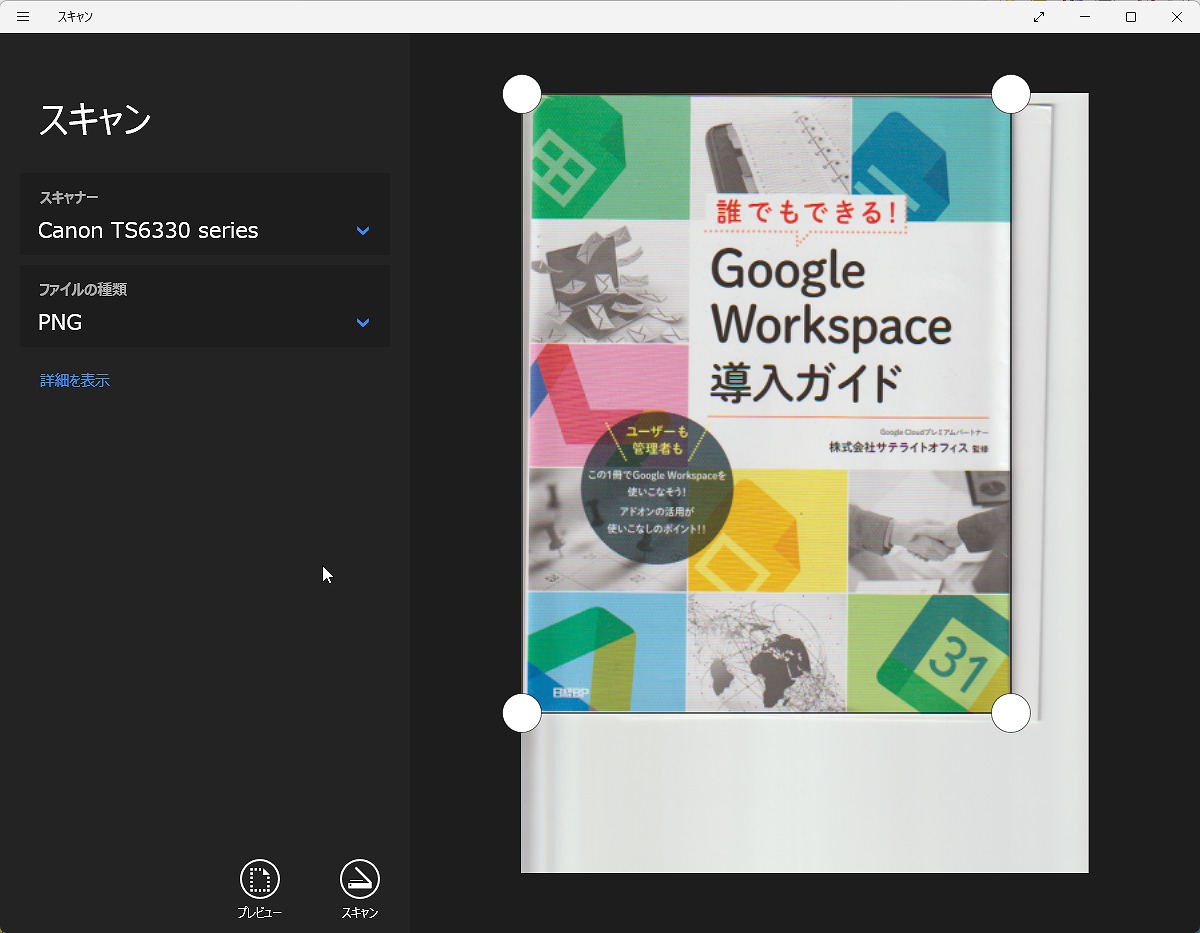
Task: Select the bottom-right crop handle
Action: 1010,713
